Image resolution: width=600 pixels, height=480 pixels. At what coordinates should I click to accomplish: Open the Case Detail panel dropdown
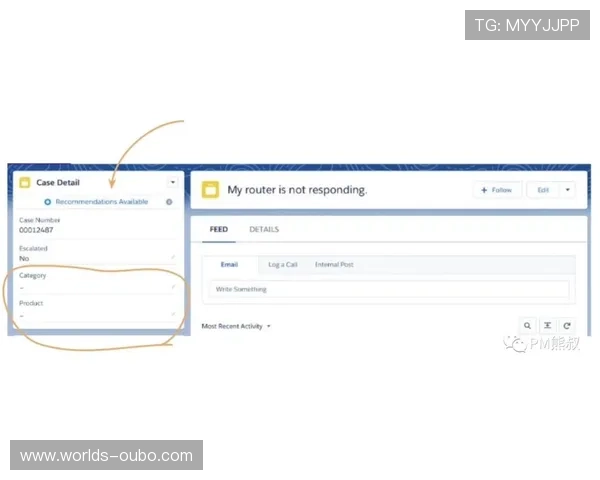pos(172,183)
